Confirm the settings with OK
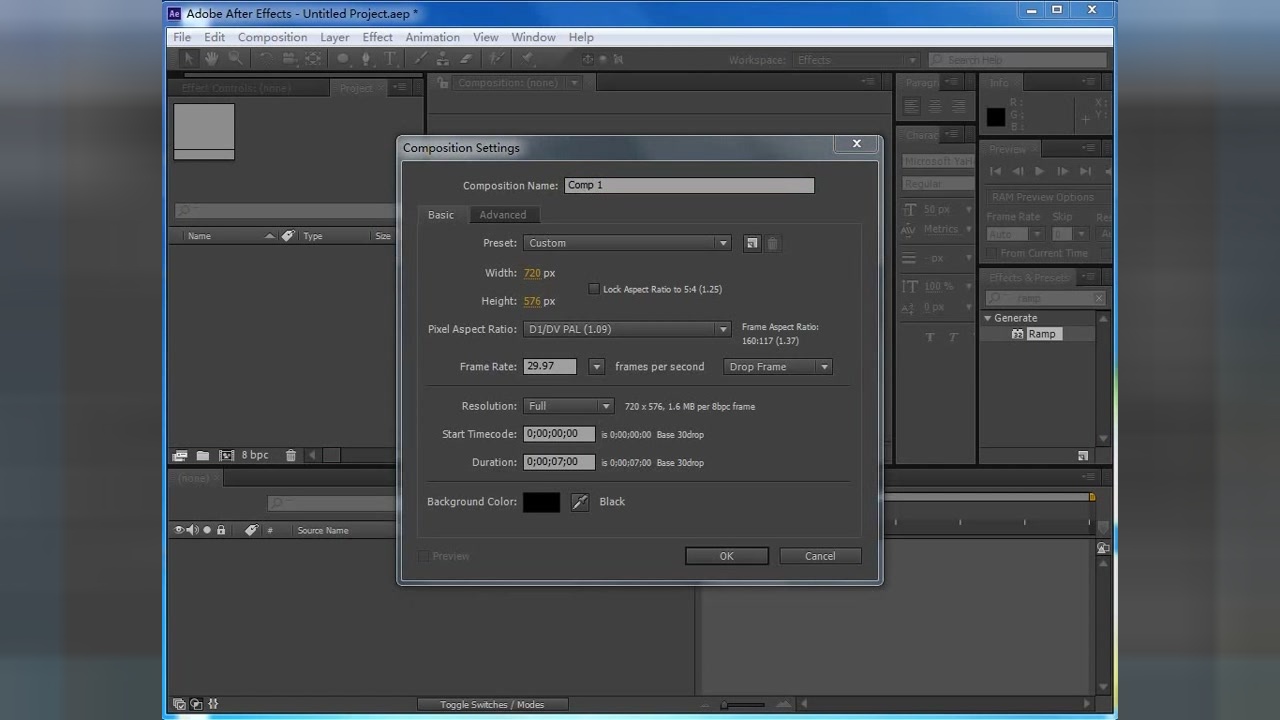Viewport: 1280px width, 720px height. 727,556
